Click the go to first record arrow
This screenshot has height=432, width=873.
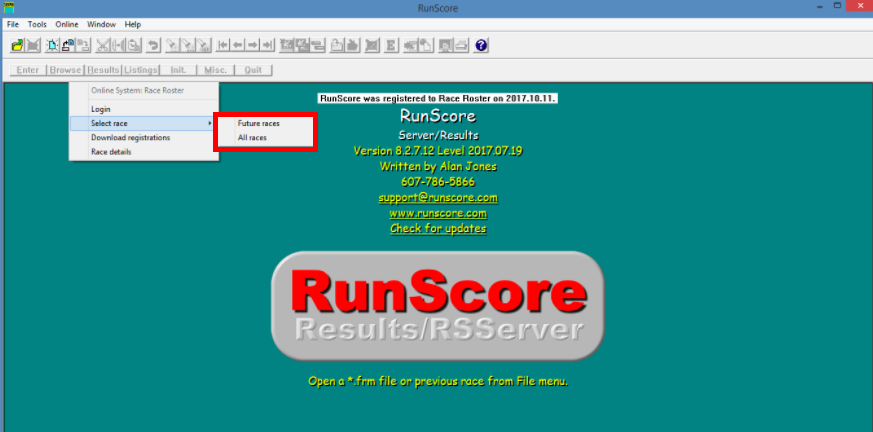coord(223,45)
